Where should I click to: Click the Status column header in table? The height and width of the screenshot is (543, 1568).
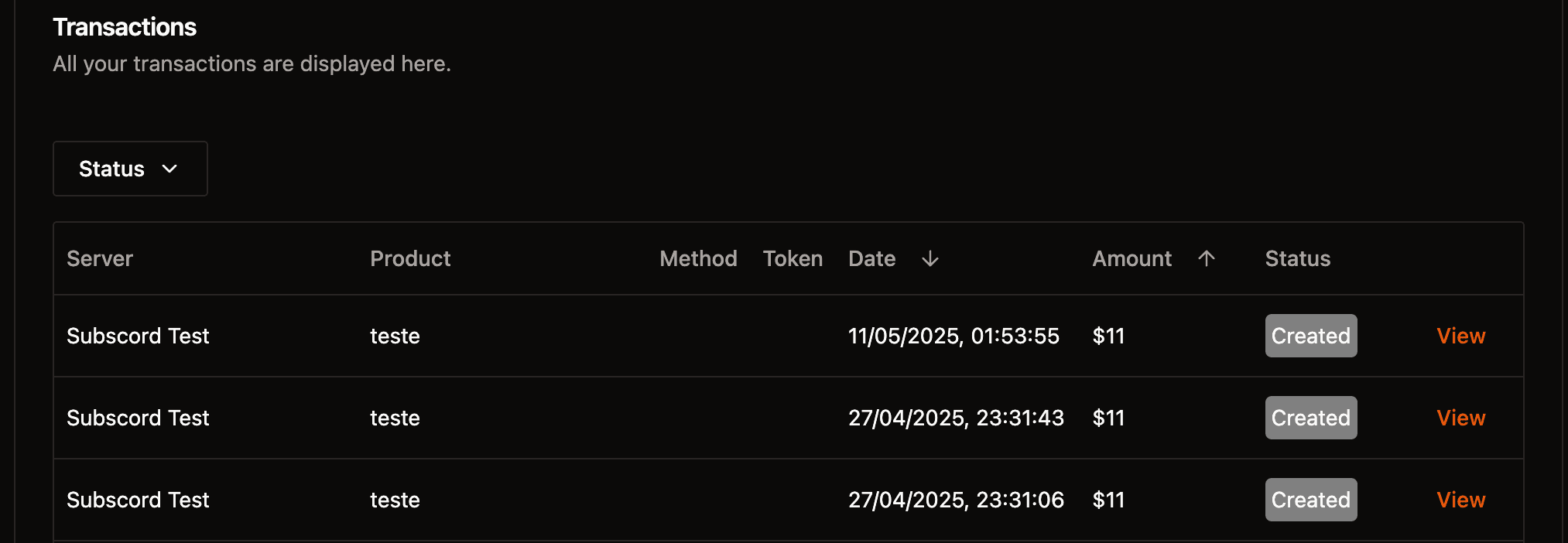click(x=1298, y=258)
